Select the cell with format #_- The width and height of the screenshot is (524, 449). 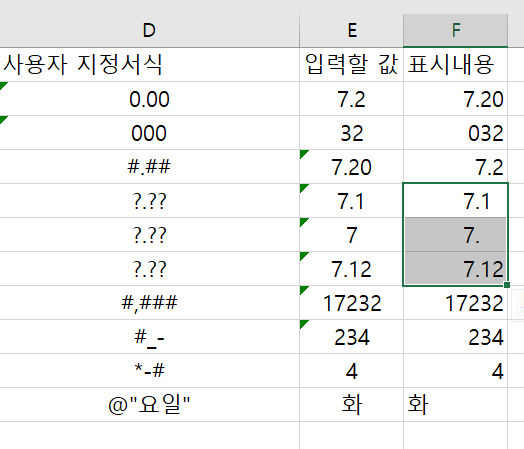pyautogui.click(x=149, y=337)
